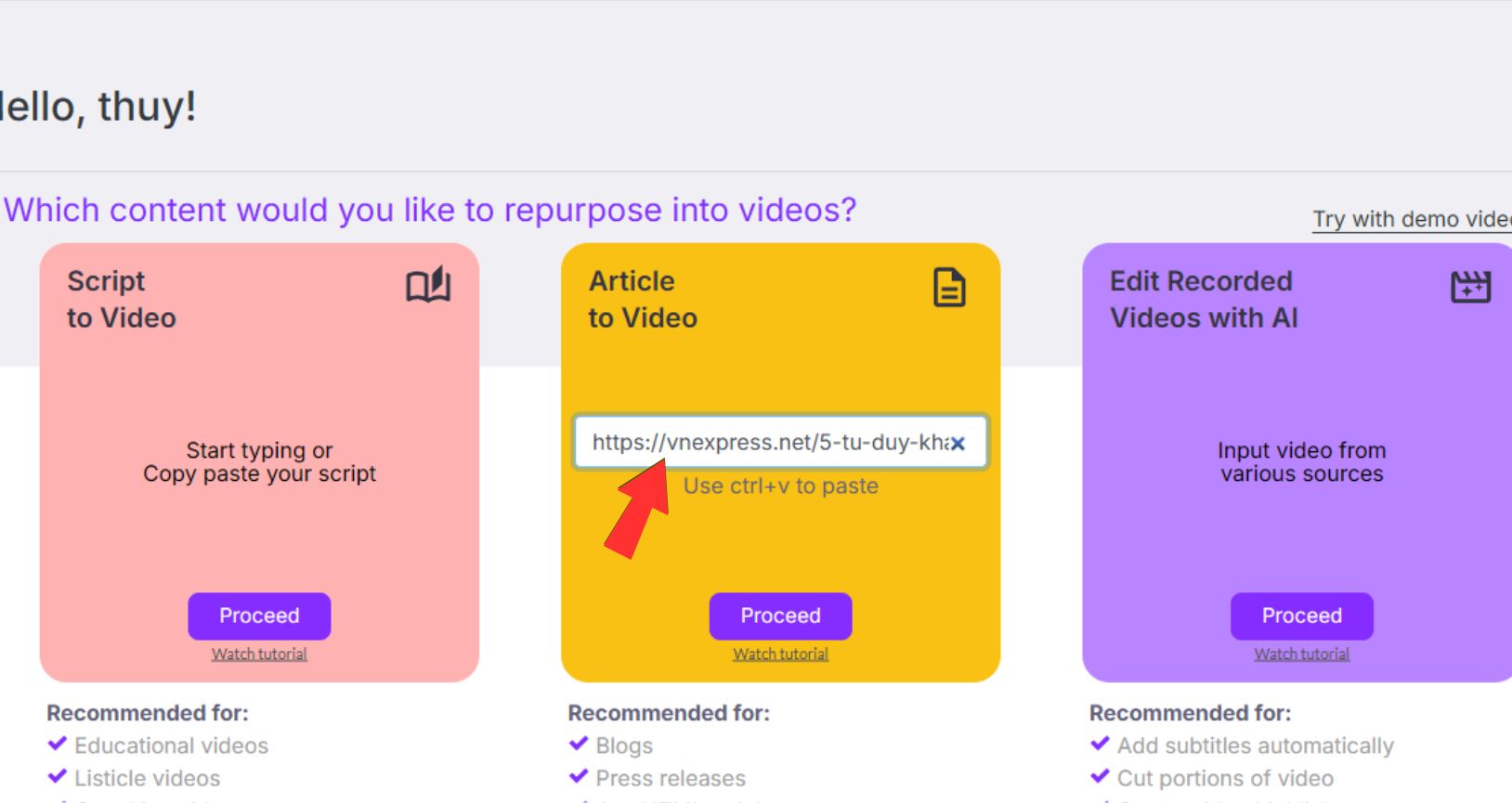Click the document icon on Article to Video card

click(x=949, y=287)
